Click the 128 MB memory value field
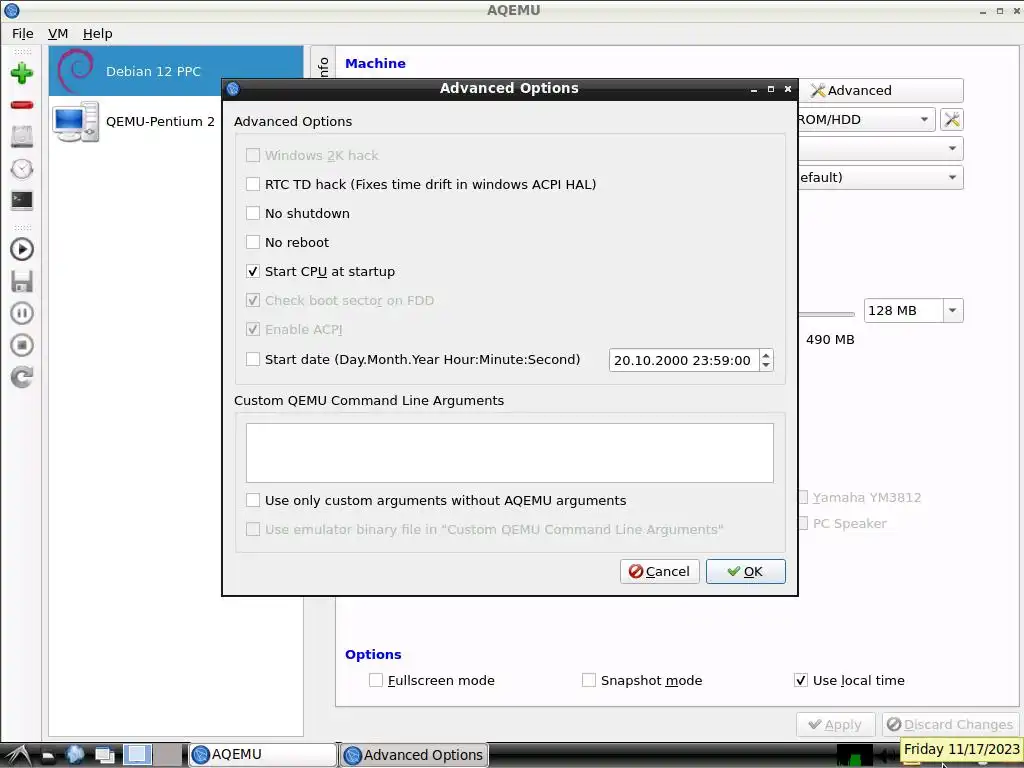 [903, 311]
